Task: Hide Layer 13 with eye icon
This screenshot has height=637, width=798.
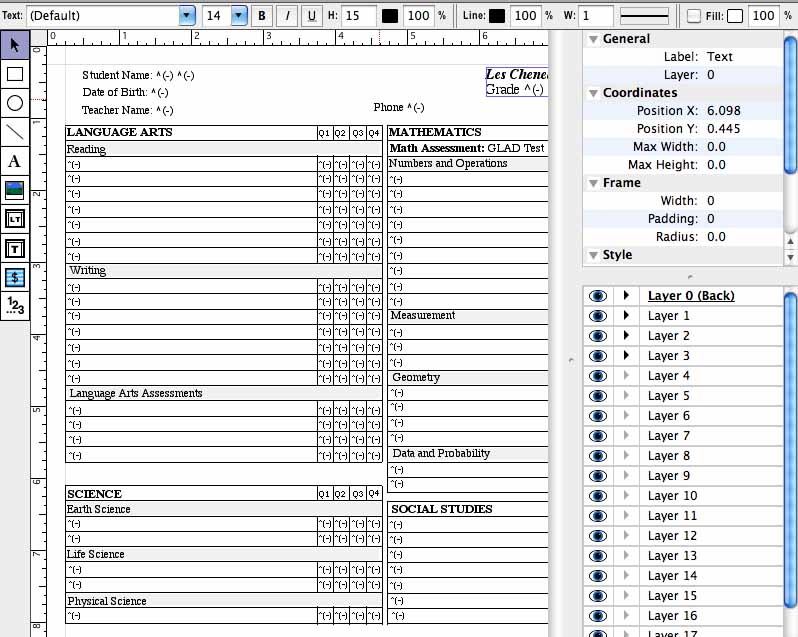Action: 597,556
